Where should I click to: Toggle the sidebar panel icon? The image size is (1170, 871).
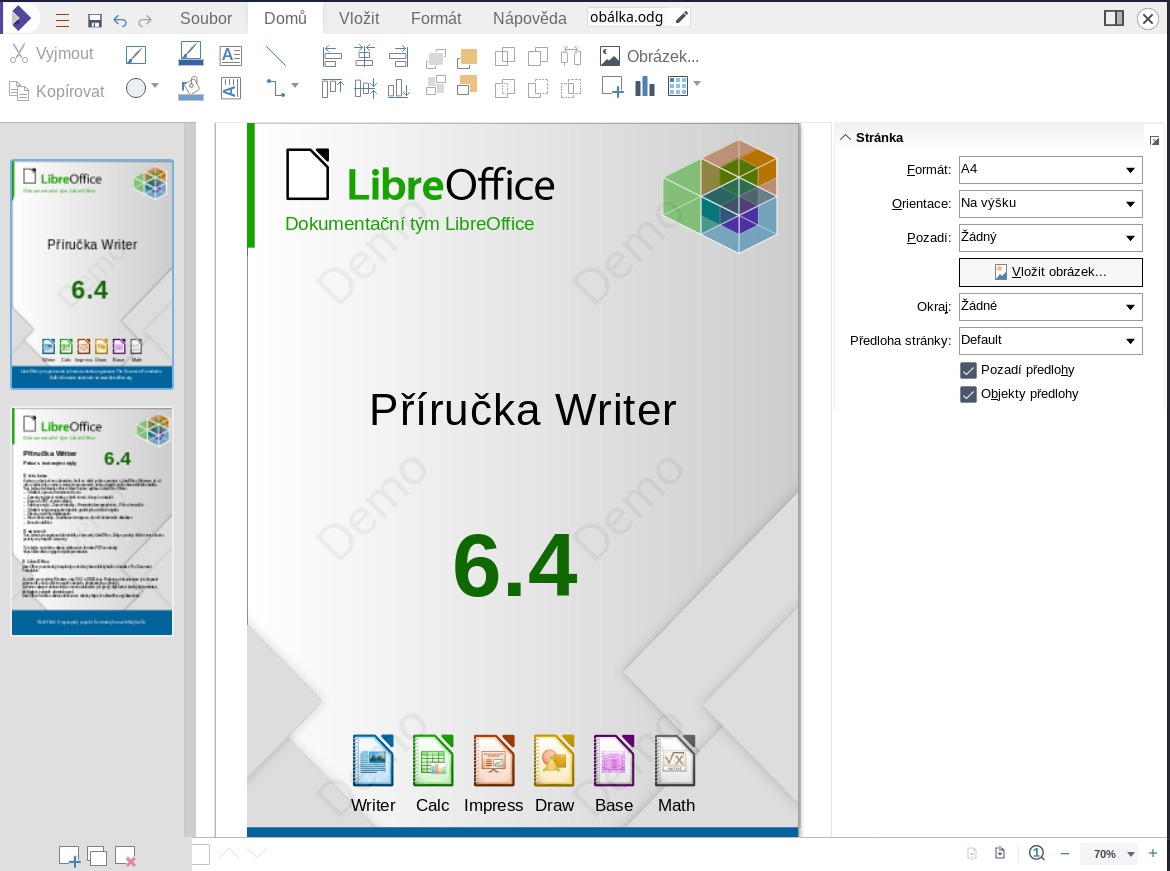tap(1114, 18)
